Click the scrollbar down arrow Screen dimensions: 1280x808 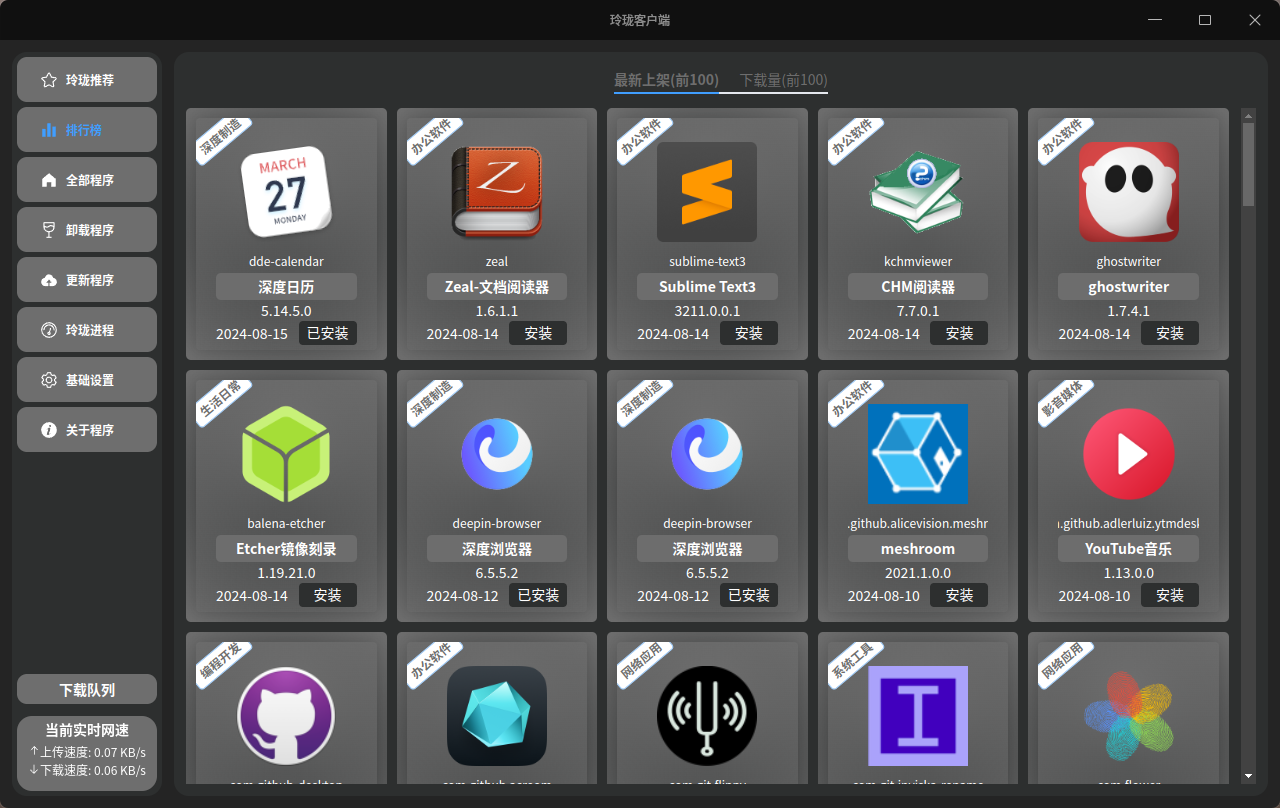click(1248, 775)
